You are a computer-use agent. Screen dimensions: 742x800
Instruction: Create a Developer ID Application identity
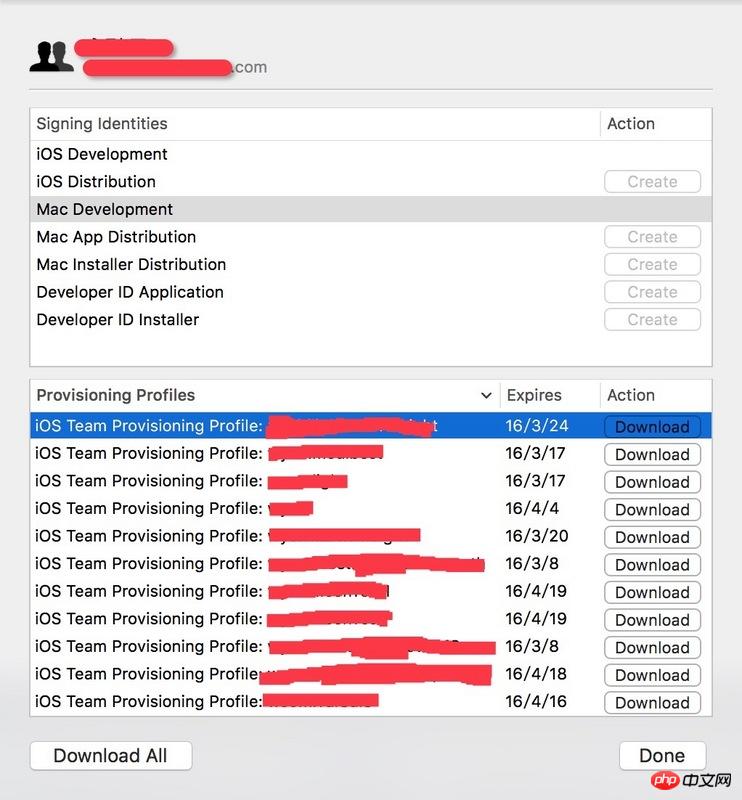pos(652,292)
